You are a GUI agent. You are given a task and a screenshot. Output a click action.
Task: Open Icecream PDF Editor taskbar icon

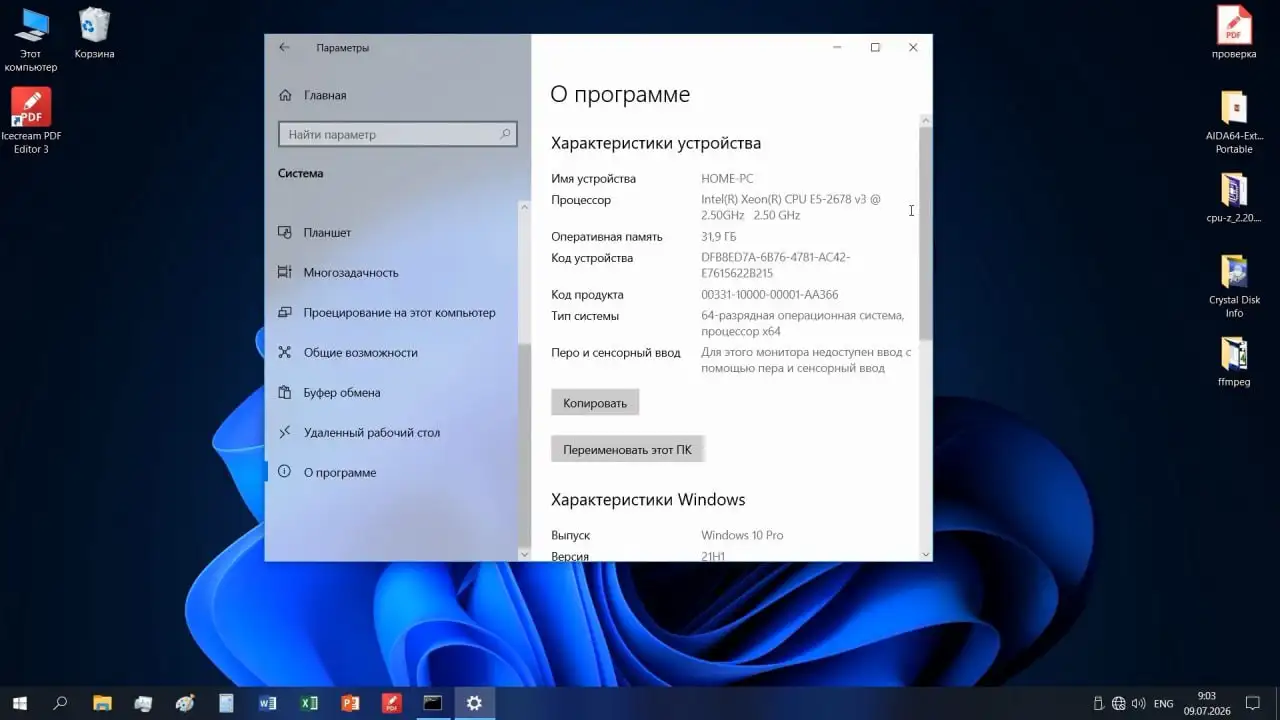pos(392,703)
